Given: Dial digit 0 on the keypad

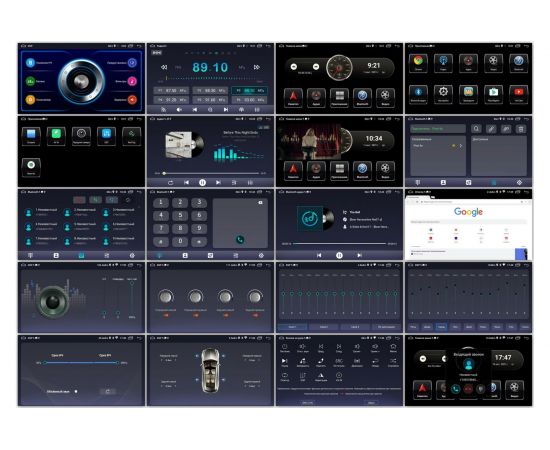Looking at the screenshot, I should (180, 241).
